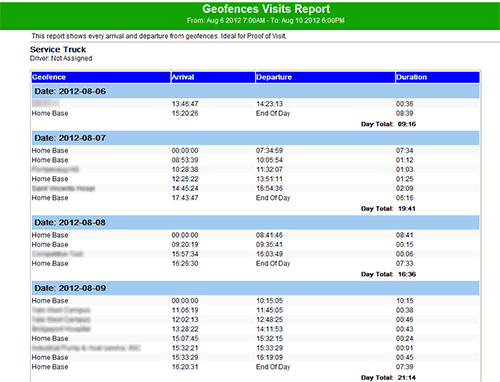Viewport: 500px width, 382px height.
Task: Click arrival time 08:53:39
Action: click(x=185, y=160)
